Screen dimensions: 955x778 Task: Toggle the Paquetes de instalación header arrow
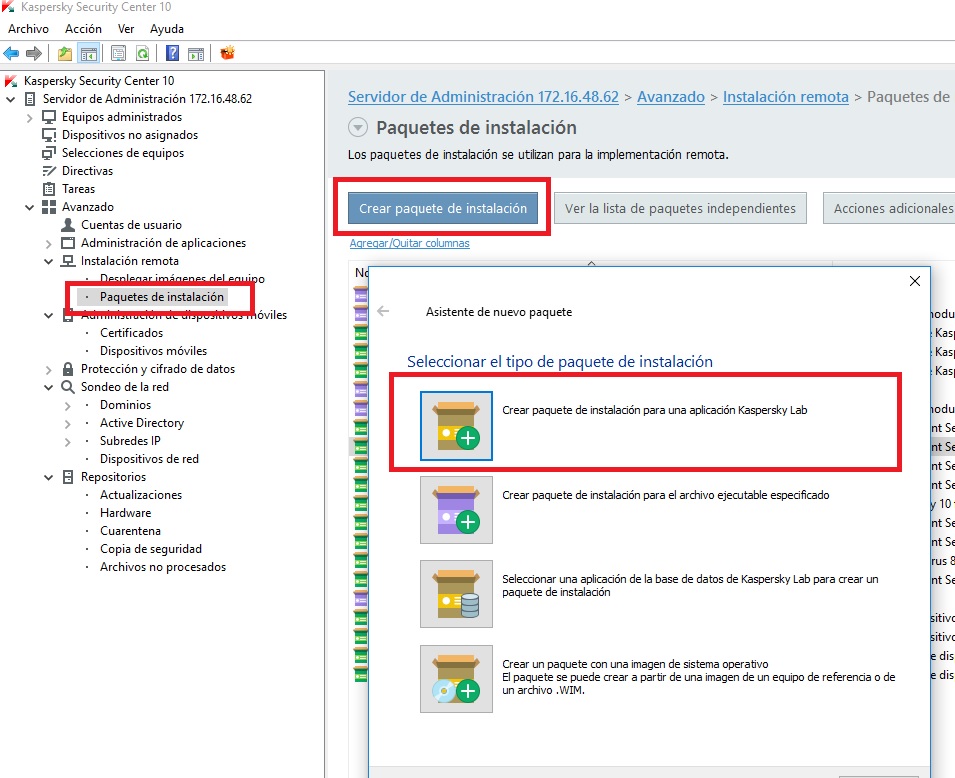pos(358,127)
